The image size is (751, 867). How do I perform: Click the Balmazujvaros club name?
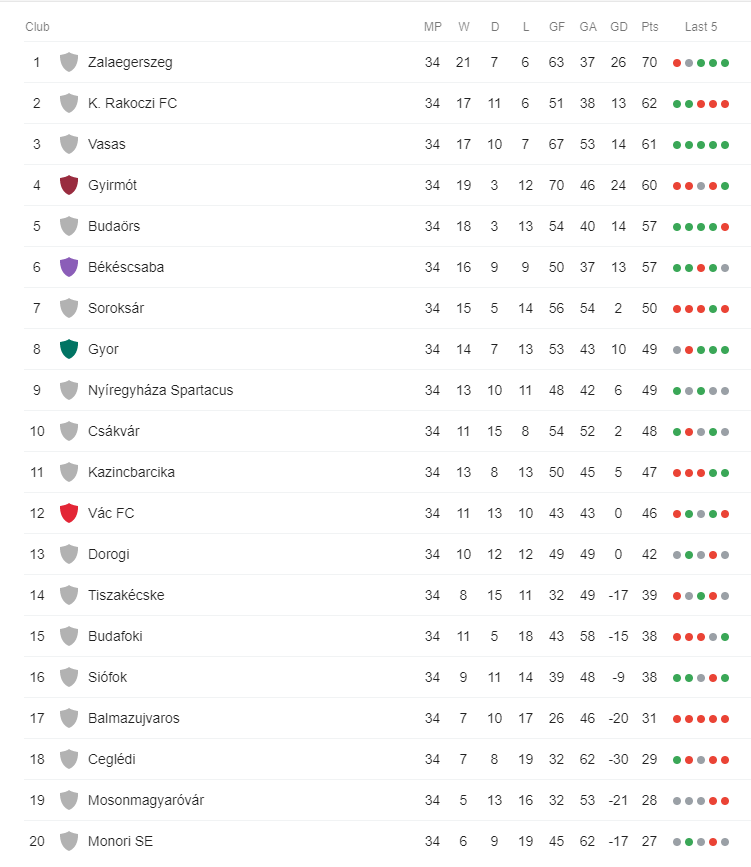coord(134,718)
